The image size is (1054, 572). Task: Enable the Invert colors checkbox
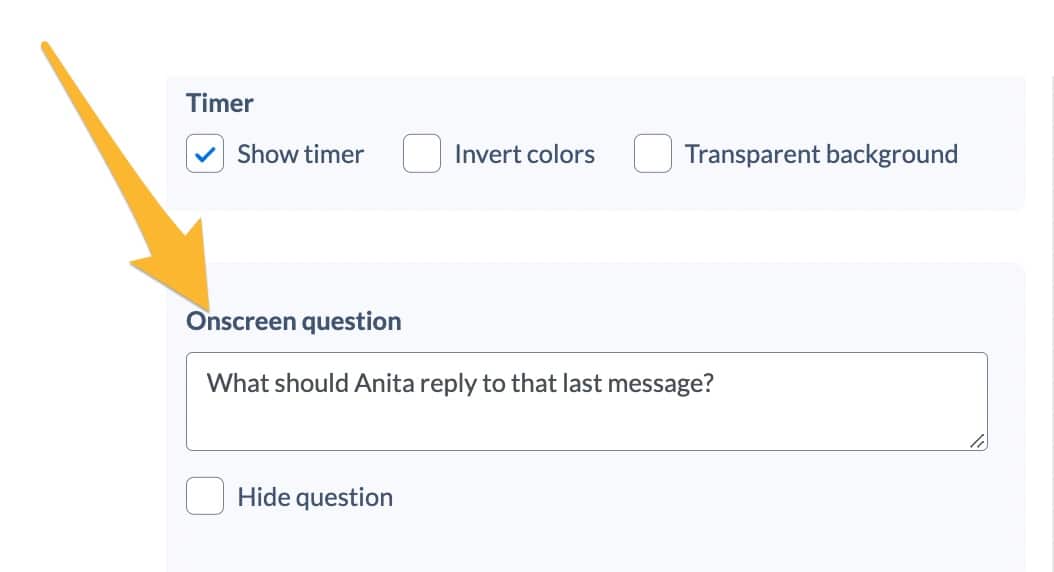coord(421,154)
